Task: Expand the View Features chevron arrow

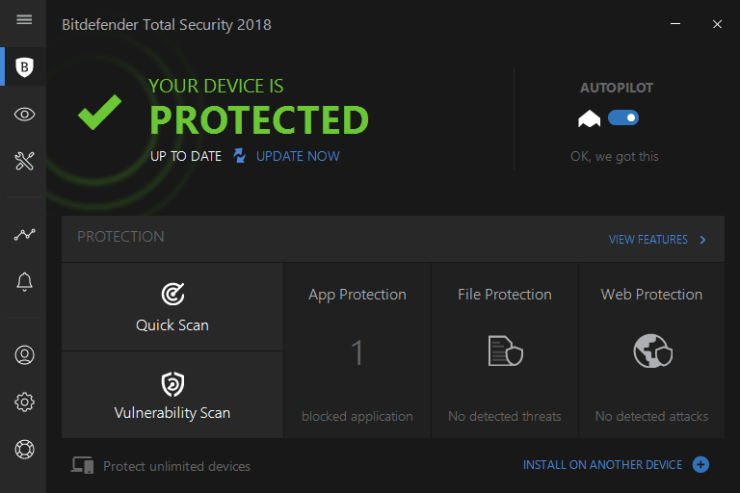Action: pos(703,240)
